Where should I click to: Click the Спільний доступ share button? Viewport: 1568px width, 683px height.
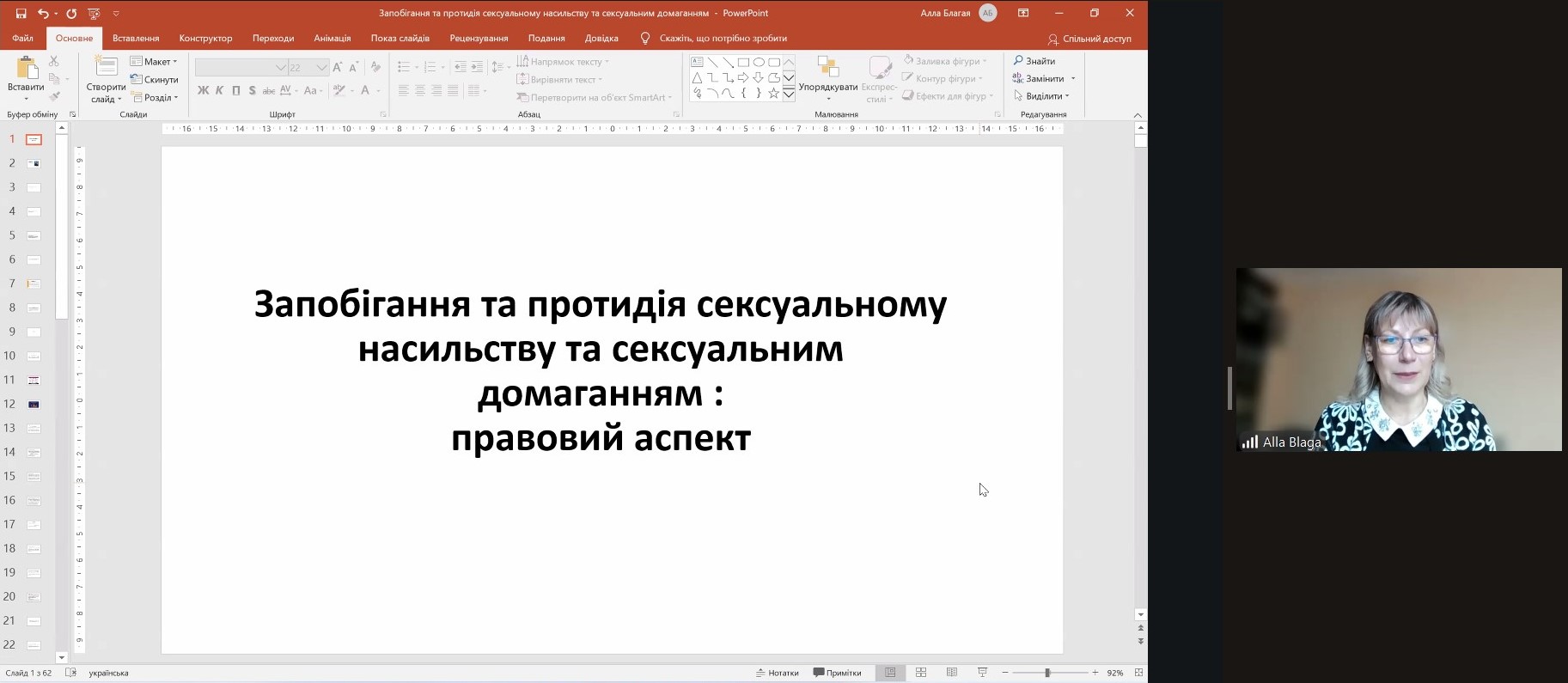point(1089,39)
